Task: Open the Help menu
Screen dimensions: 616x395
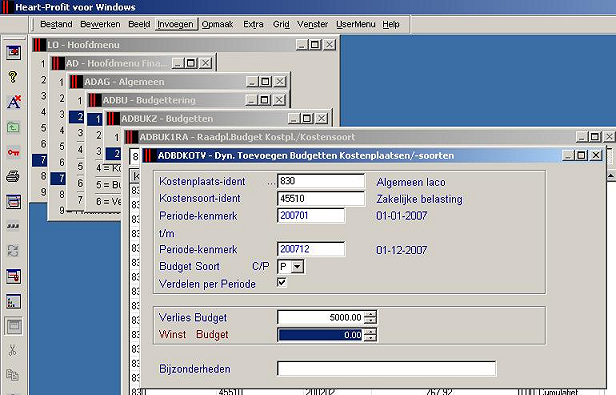Action: pyautogui.click(x=391, y=24)
